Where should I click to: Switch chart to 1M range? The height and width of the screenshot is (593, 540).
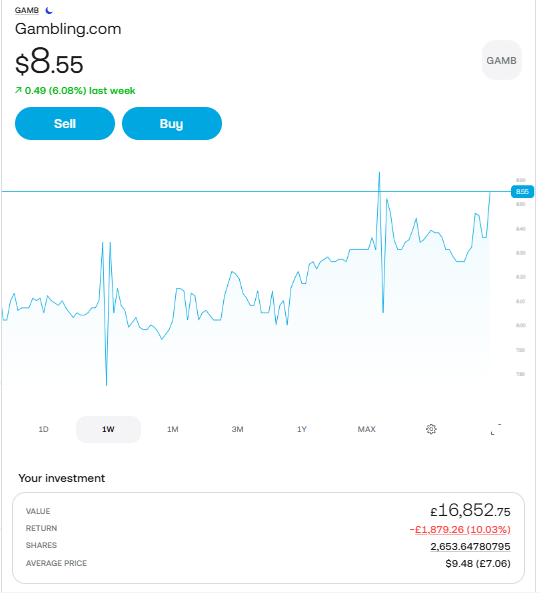tap(173, 429)
